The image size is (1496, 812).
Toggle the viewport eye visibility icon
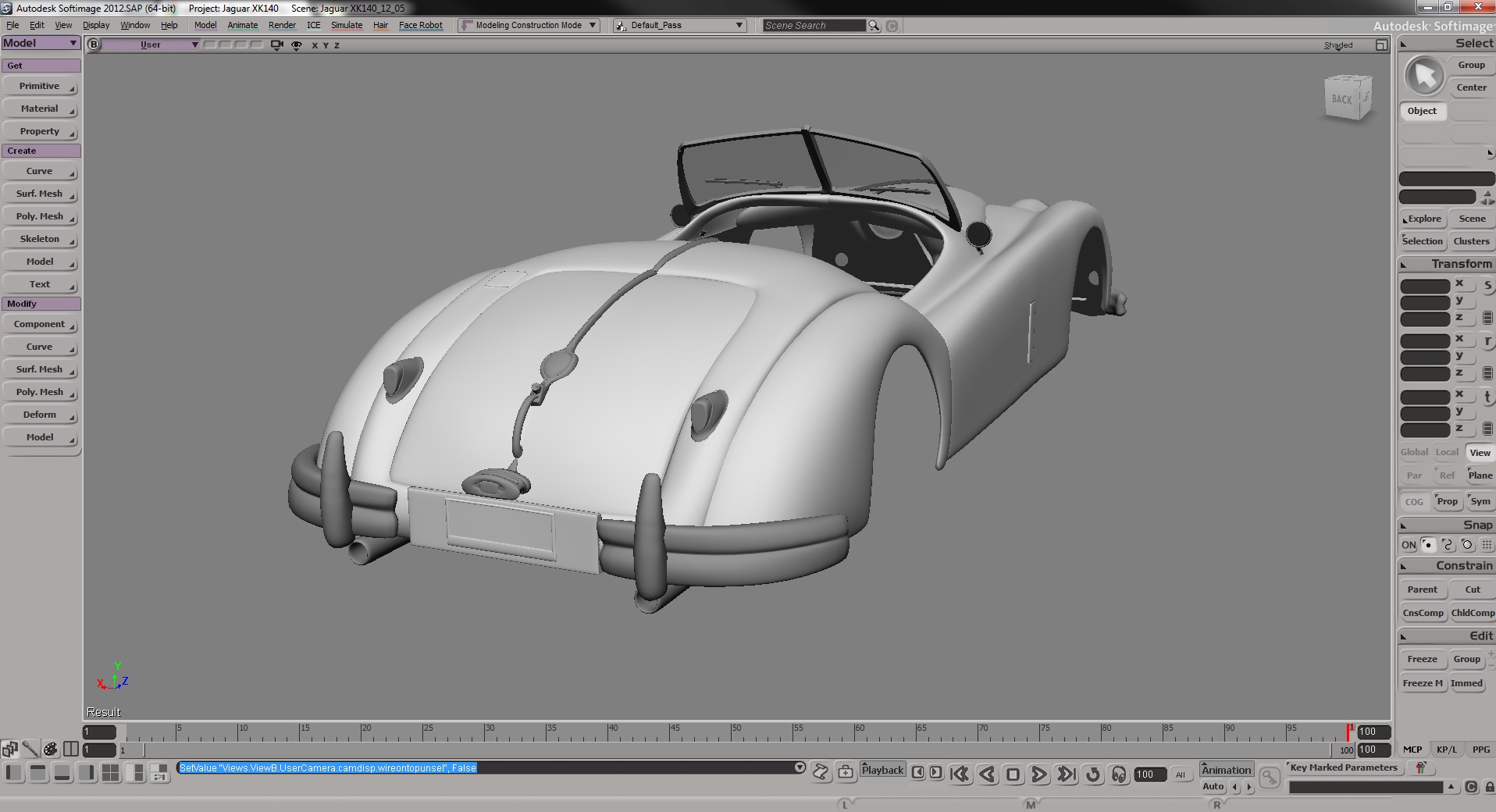pyautogui.click(x=297, y=45)
